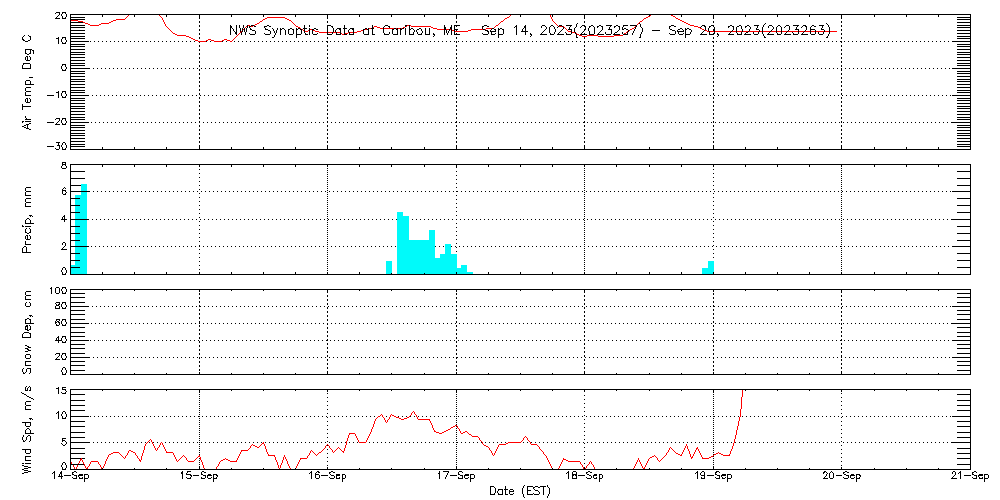1000x500 pixels.
Task: Select the 20-Sep date tick label
Action: click(x=841, y=478)
